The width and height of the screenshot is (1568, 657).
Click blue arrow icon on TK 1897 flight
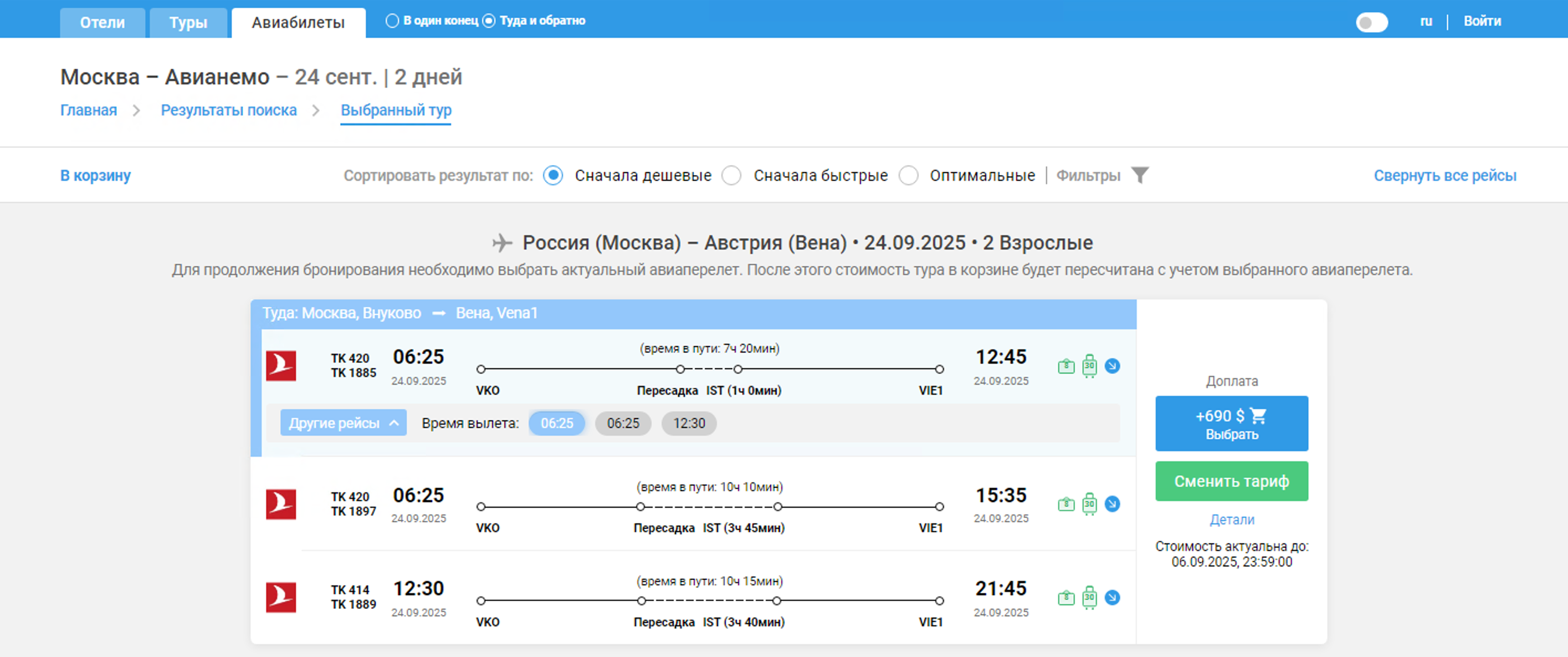pyautogui.click(x=1112, y=504)
